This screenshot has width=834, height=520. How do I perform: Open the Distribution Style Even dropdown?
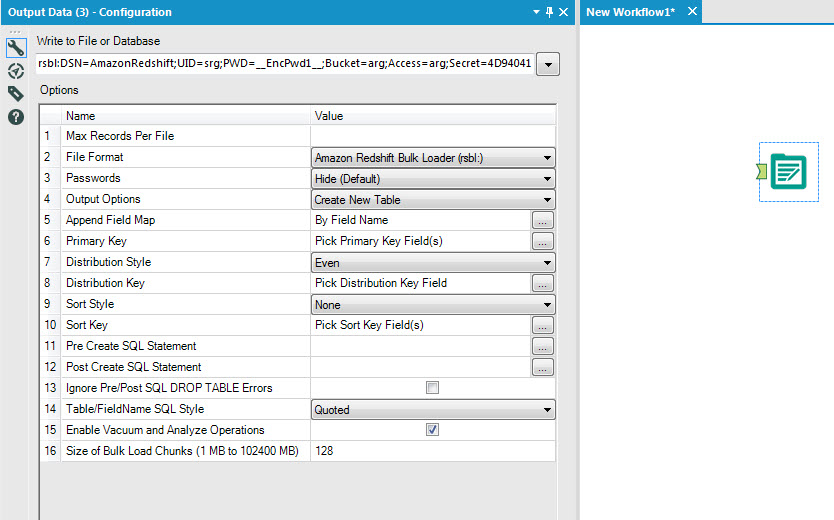433,263
